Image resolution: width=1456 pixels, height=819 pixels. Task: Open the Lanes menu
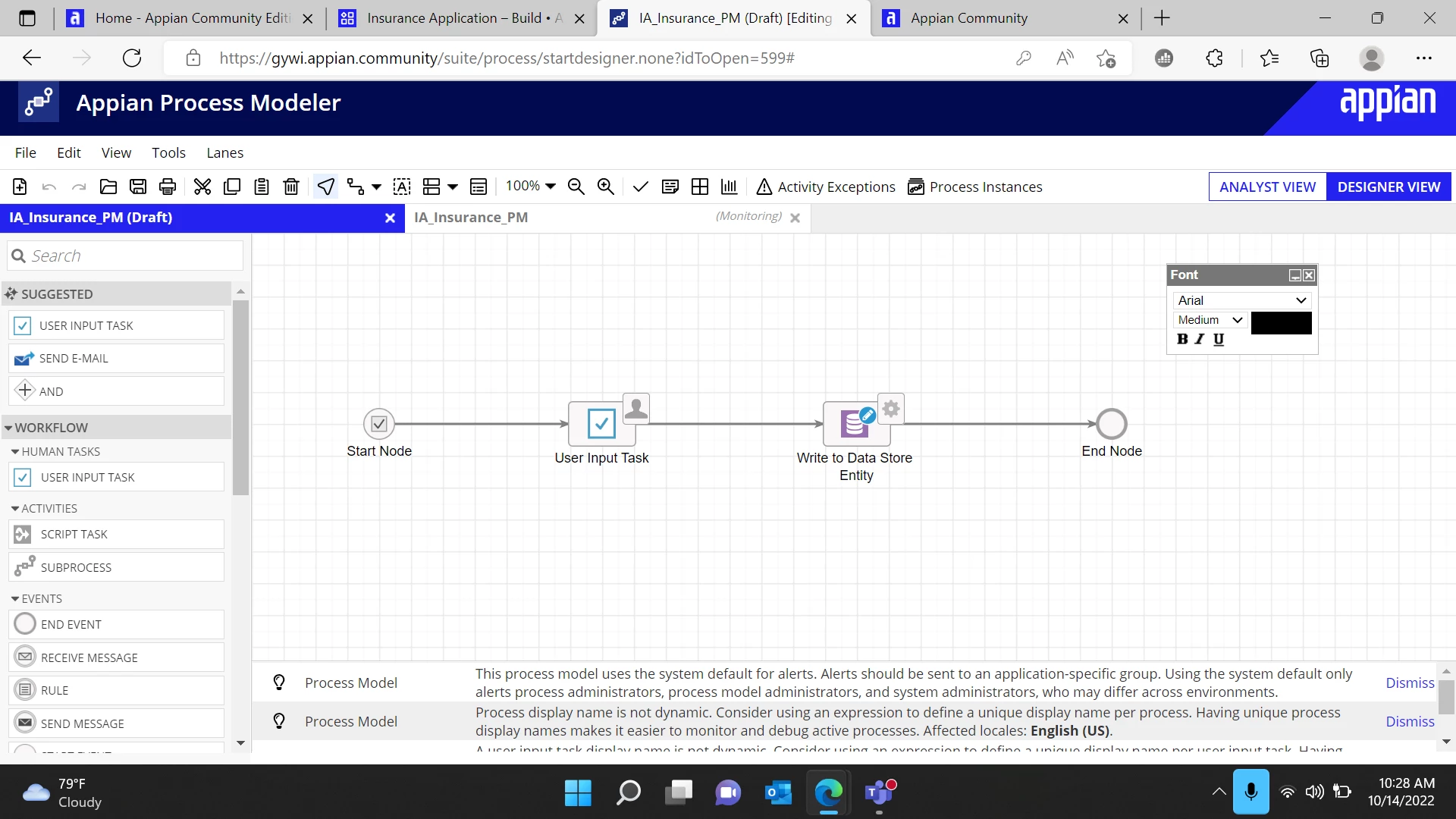(225, 152)
